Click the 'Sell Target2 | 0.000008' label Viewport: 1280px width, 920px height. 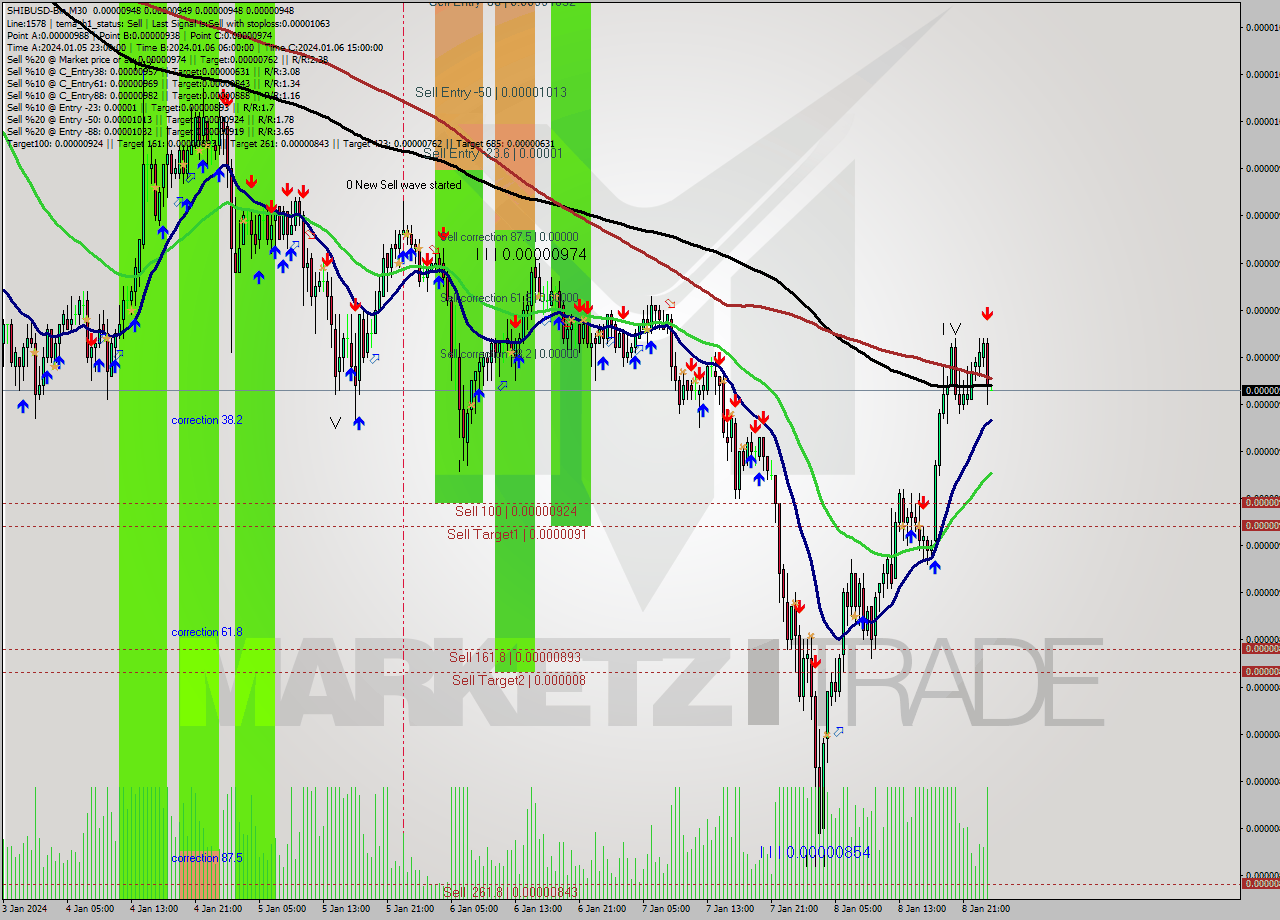tap(519, 680)
